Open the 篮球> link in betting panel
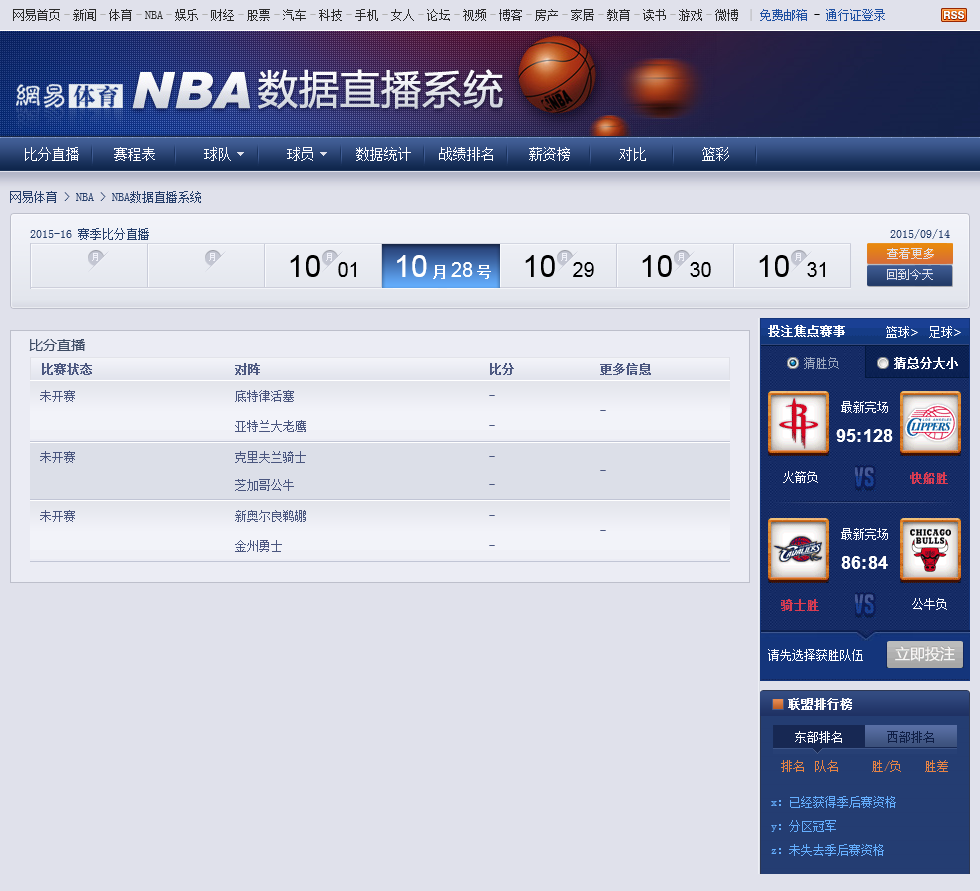The height and width of the screenshot is (891, 980). coord(901,332)
